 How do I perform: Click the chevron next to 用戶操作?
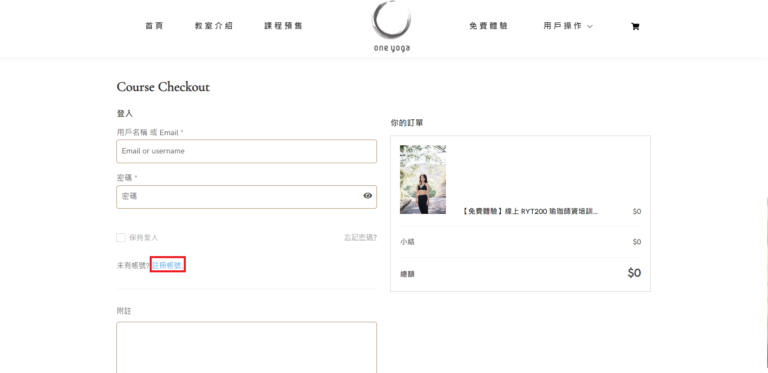[590, 26]
